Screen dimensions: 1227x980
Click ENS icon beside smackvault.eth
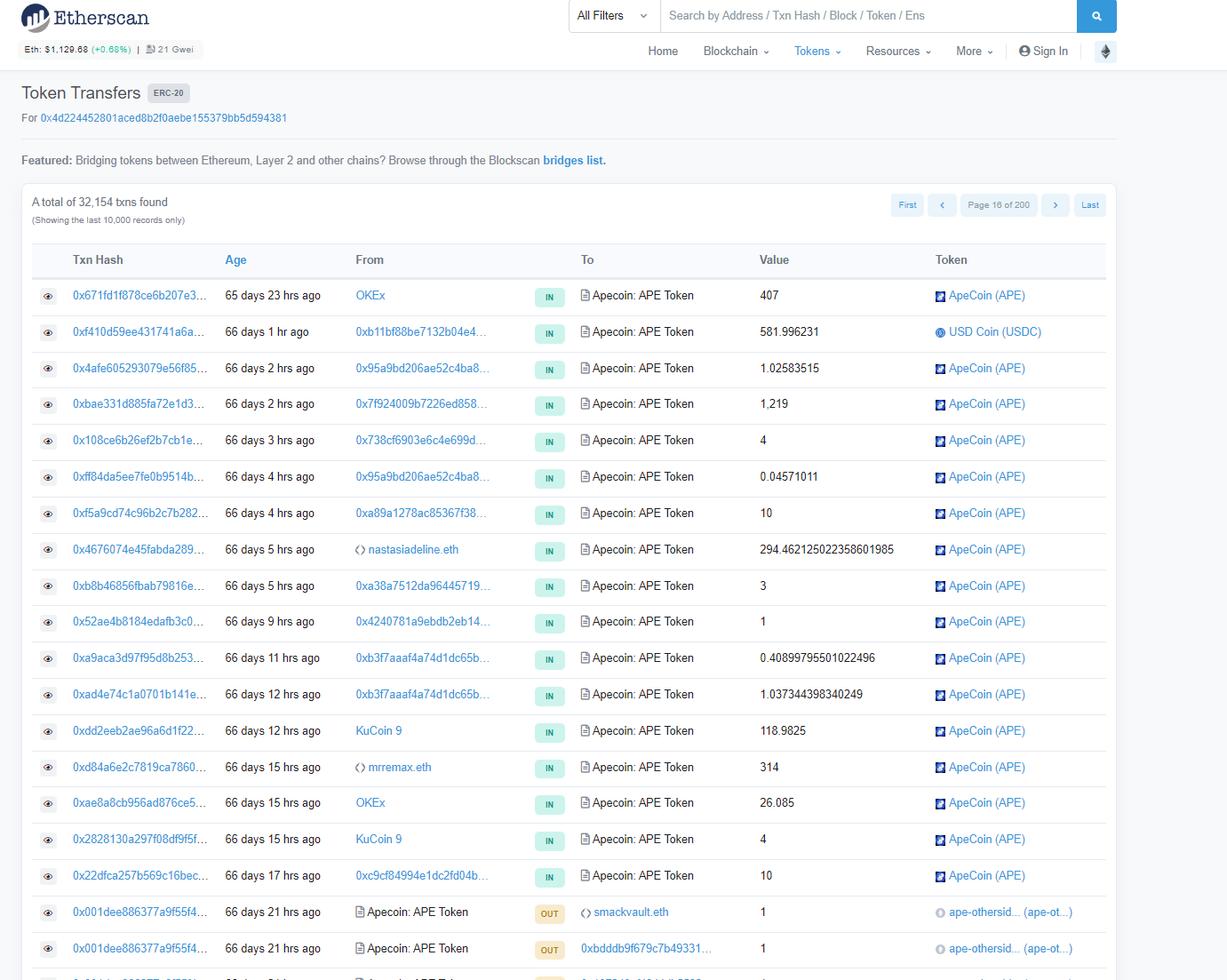point(586,913)
